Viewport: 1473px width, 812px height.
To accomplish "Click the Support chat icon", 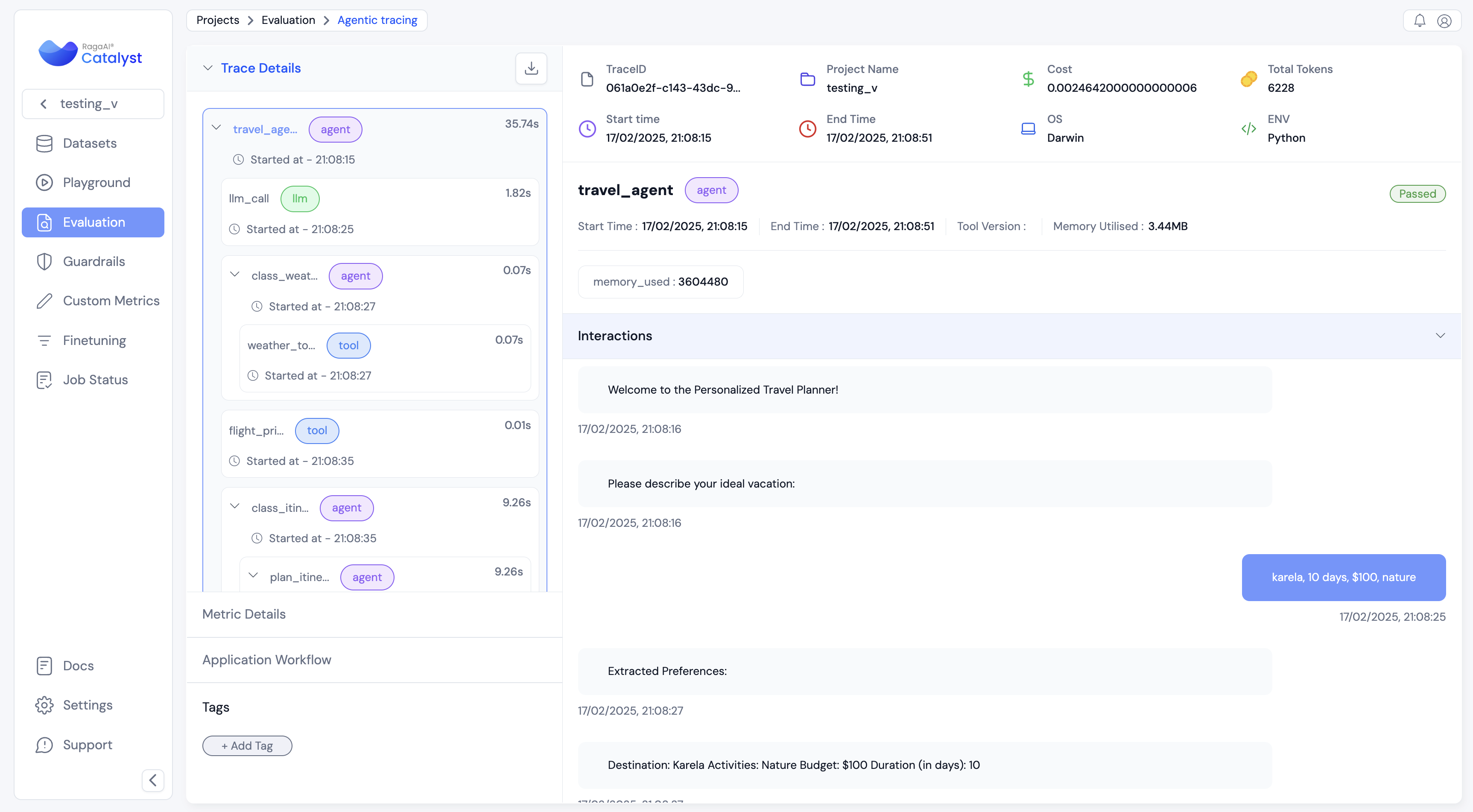I will 44,745.
